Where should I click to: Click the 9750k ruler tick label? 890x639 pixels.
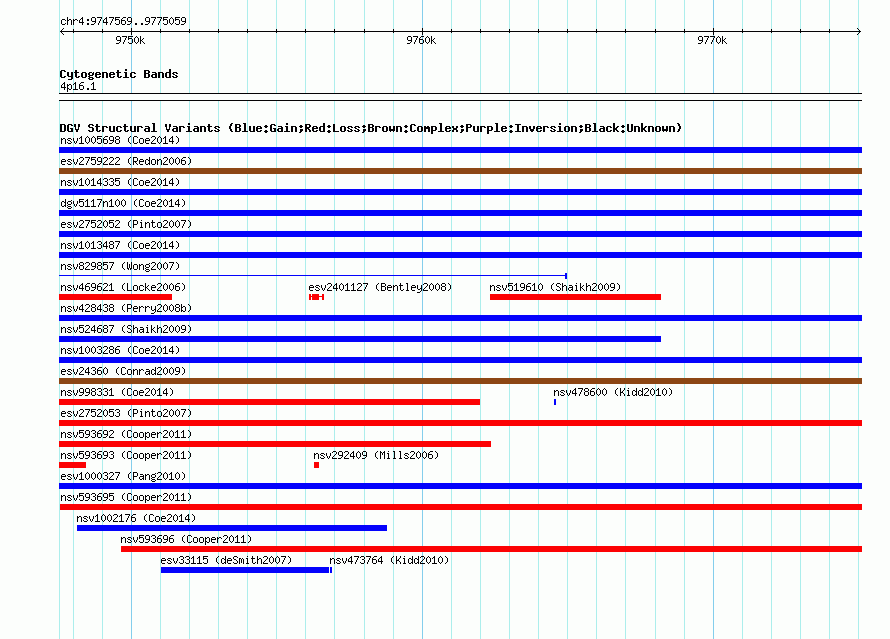[130, 40]
